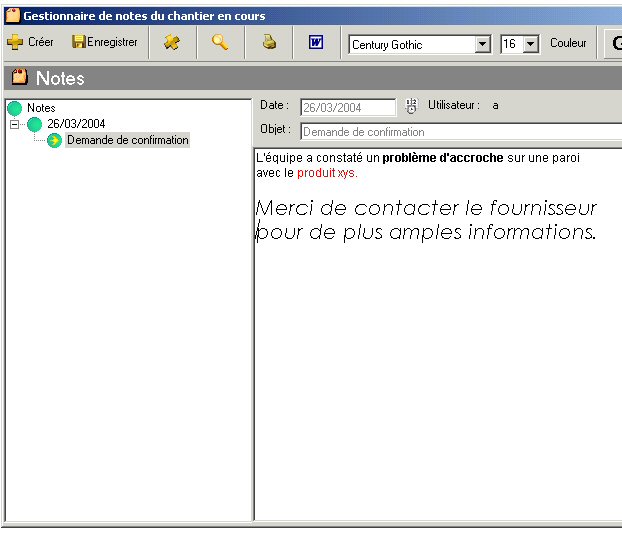Click the italic line Merci de contacter

click(426, 208)
